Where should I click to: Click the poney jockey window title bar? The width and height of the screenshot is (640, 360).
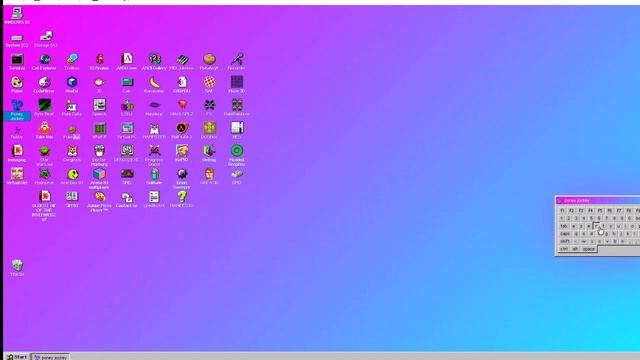(598, 200)
